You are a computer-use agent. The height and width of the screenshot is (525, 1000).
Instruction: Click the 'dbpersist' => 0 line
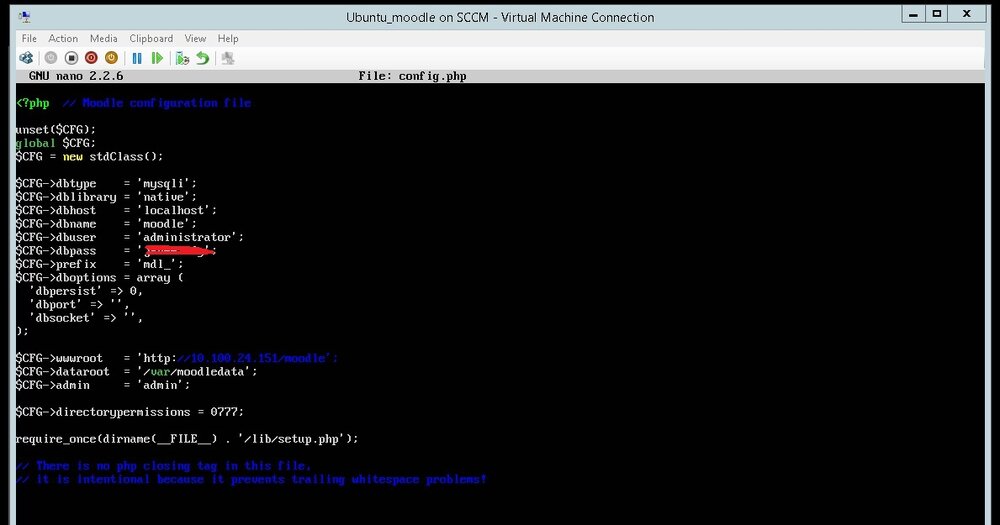point(86,291)
